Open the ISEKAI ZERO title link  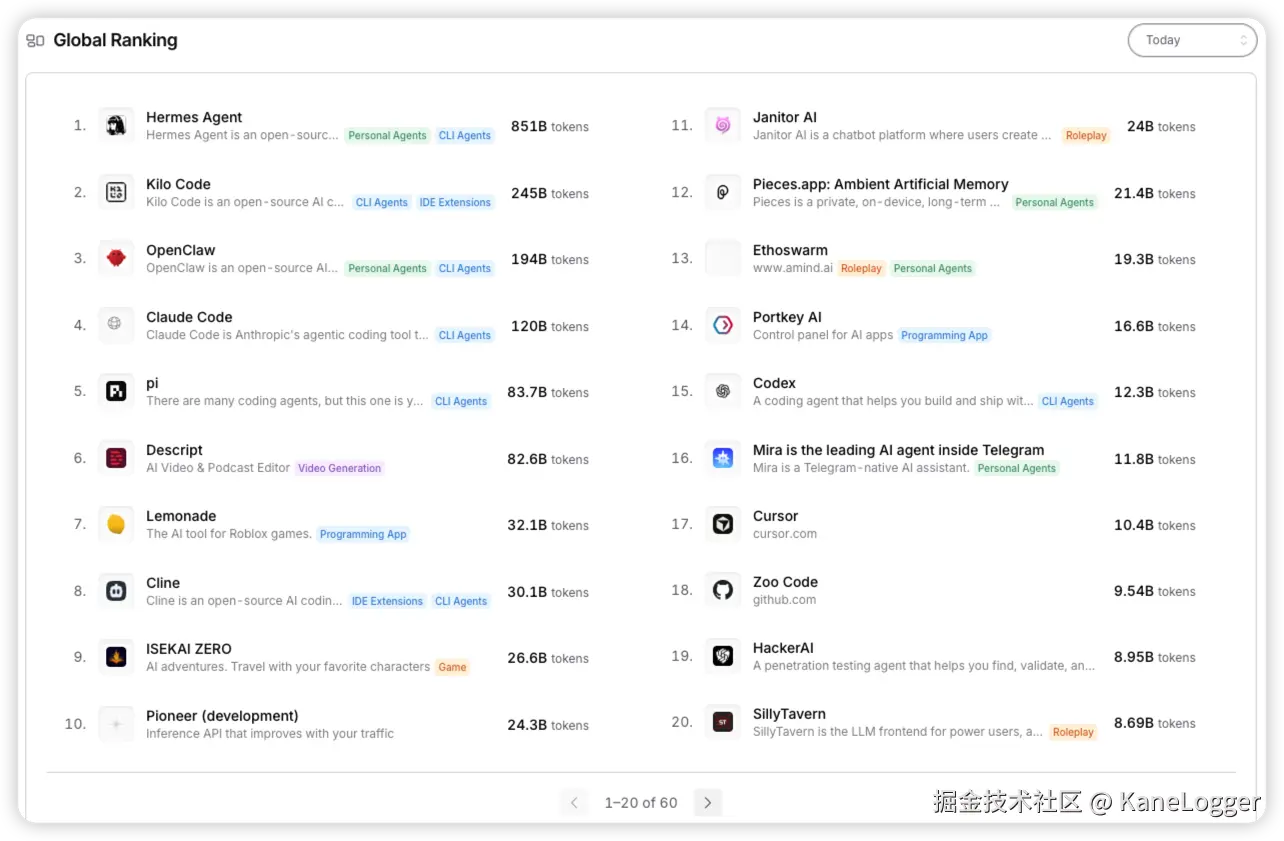tap(189, 649)
